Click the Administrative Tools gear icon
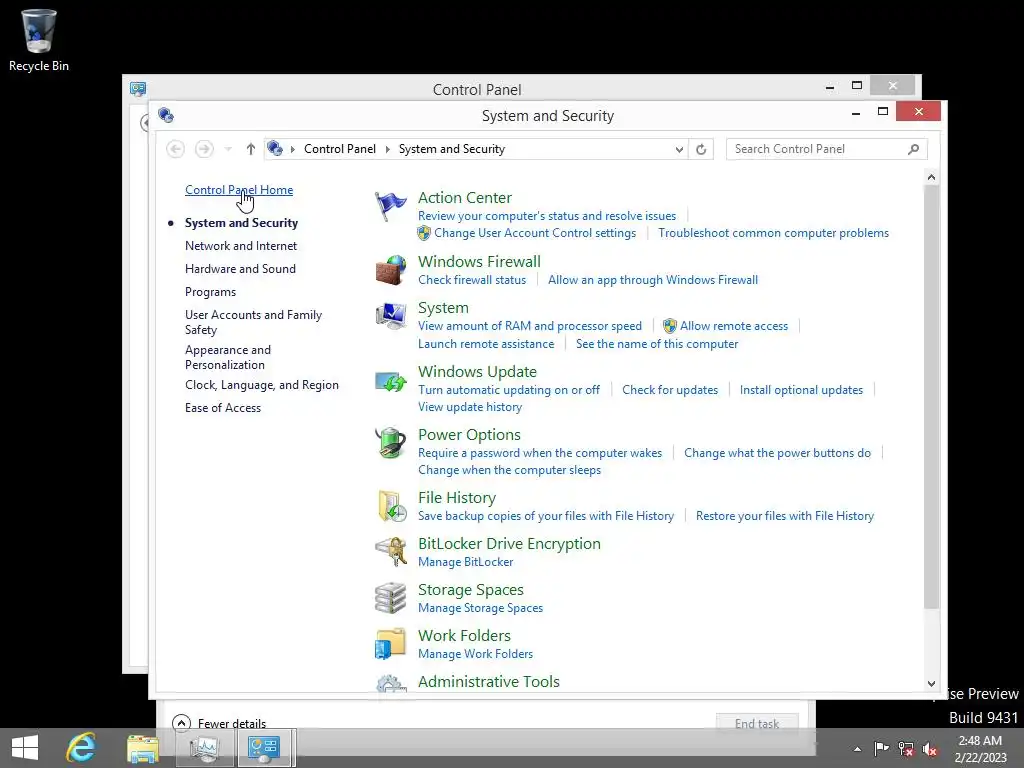This screenshot has width=1024, height=768. point(391,684)
